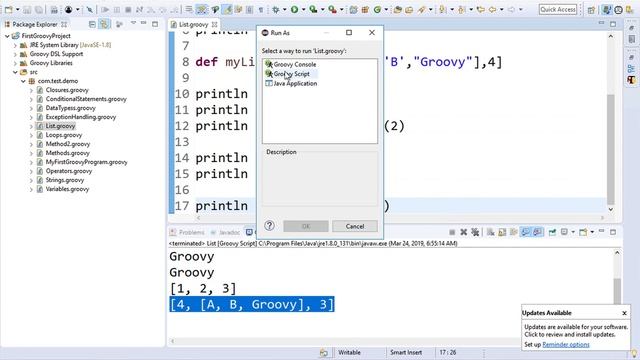Click the Save All toolbar icon
This screenshot has height=360, width=640.
39,9
